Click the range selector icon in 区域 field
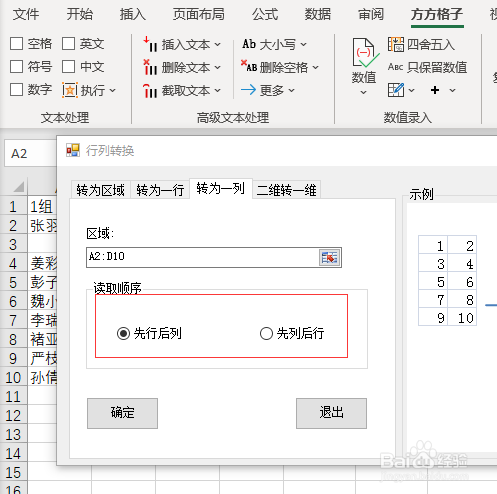This screenshot has width=497, height=494. click(329, 257)
